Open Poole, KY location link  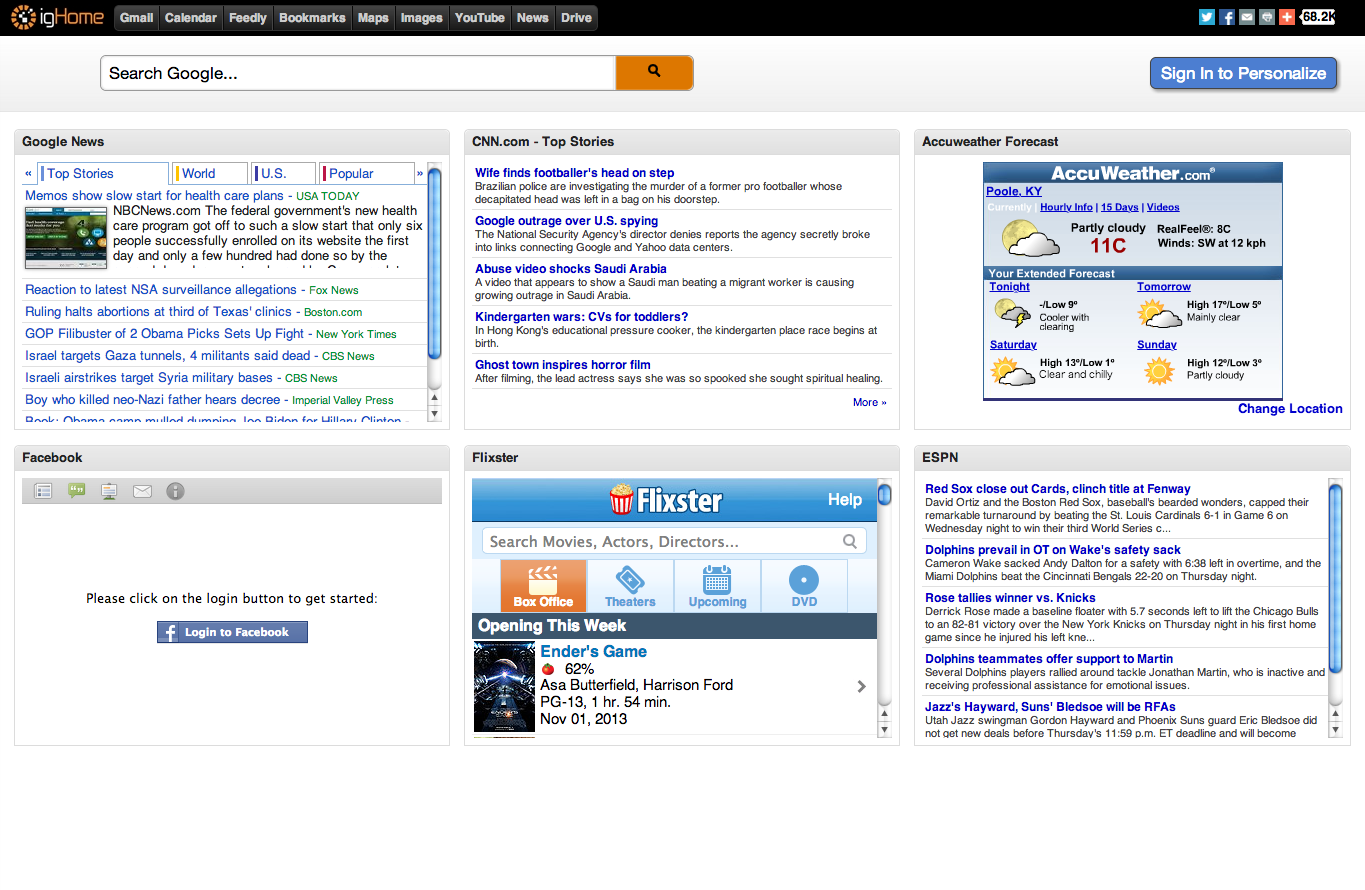pos(1014,191)
